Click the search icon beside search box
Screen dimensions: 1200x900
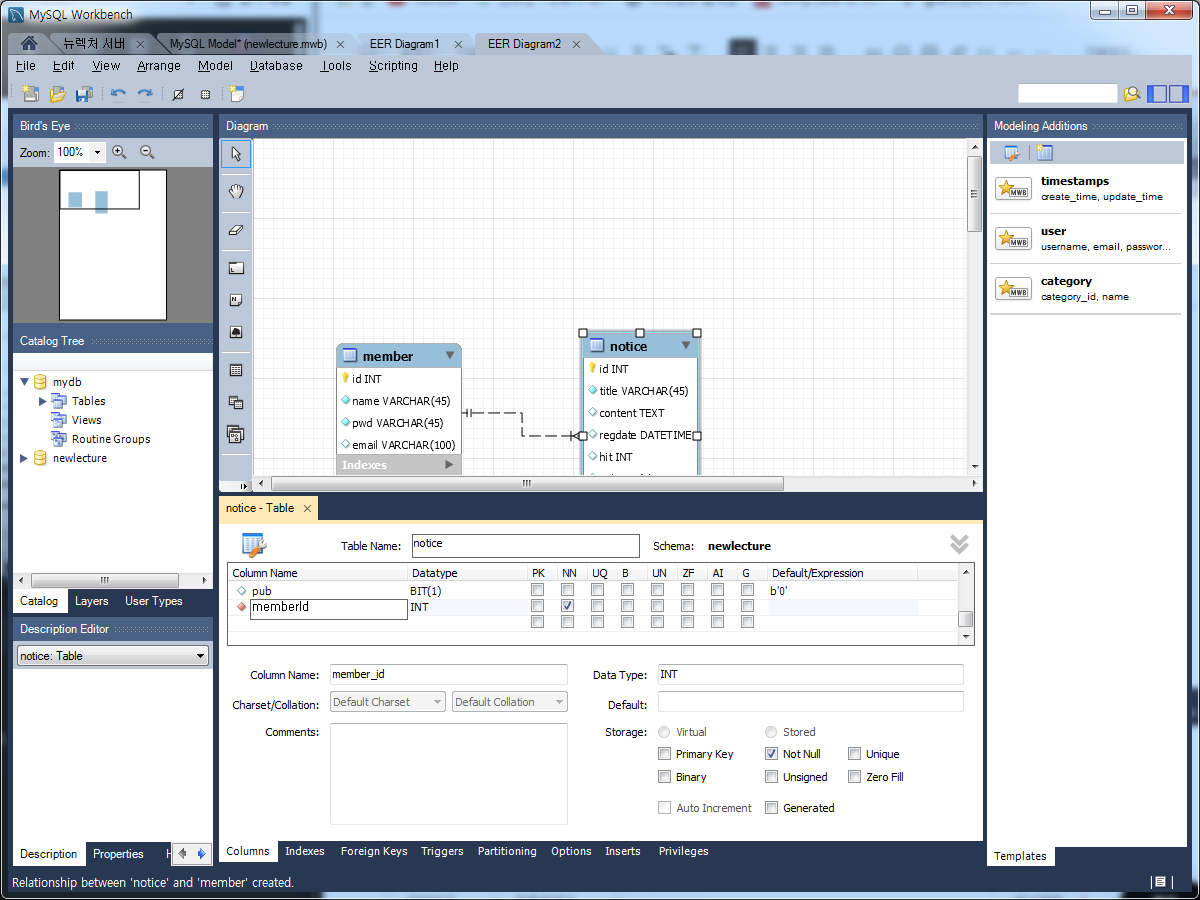(x=1131, y=94)
